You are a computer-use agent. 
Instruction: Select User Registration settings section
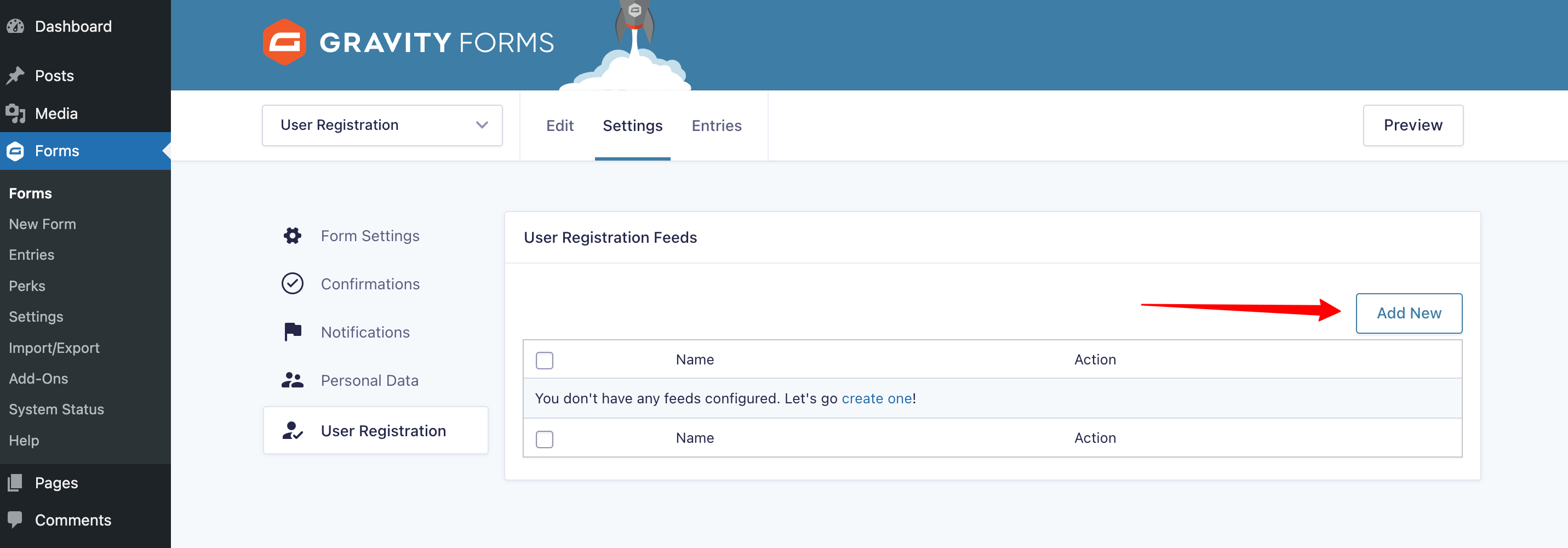376,431
